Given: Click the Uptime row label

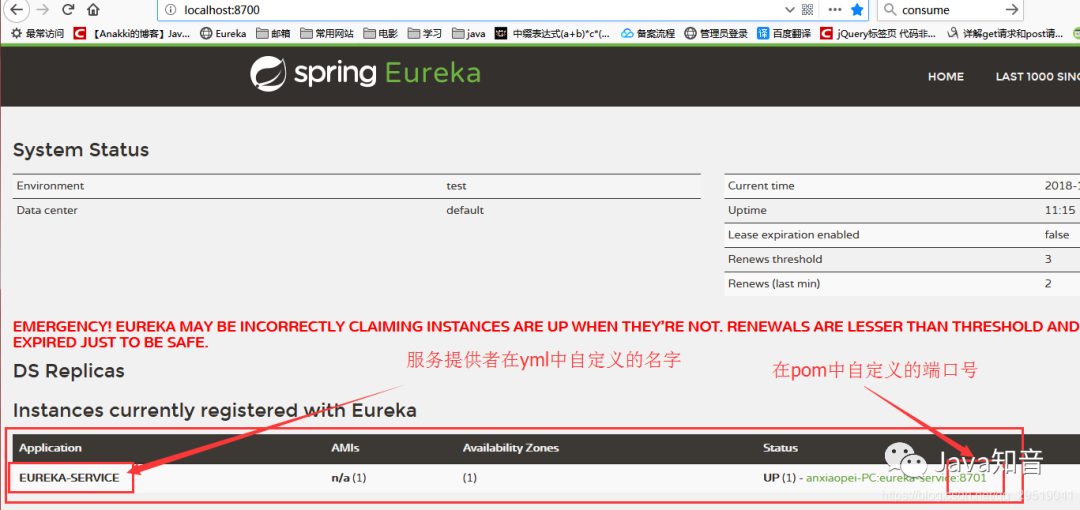Looking at the screenshot, I should click(x=747, y=210).
